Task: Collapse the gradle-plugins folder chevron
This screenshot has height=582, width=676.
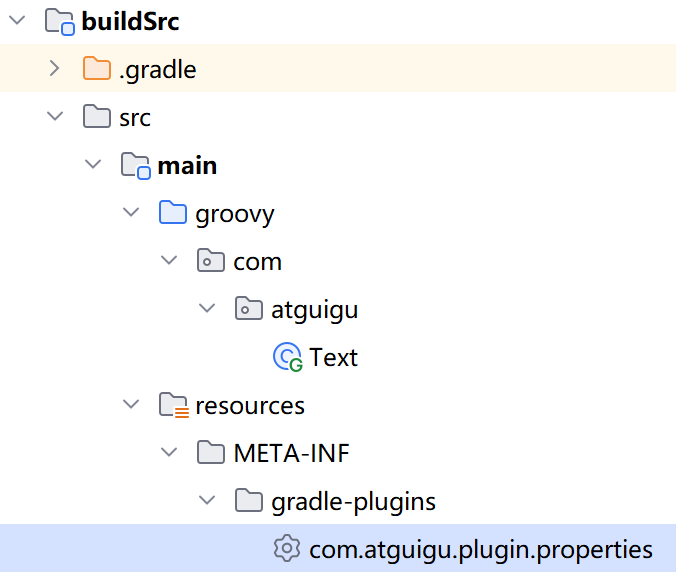Action: click(207, 501)
